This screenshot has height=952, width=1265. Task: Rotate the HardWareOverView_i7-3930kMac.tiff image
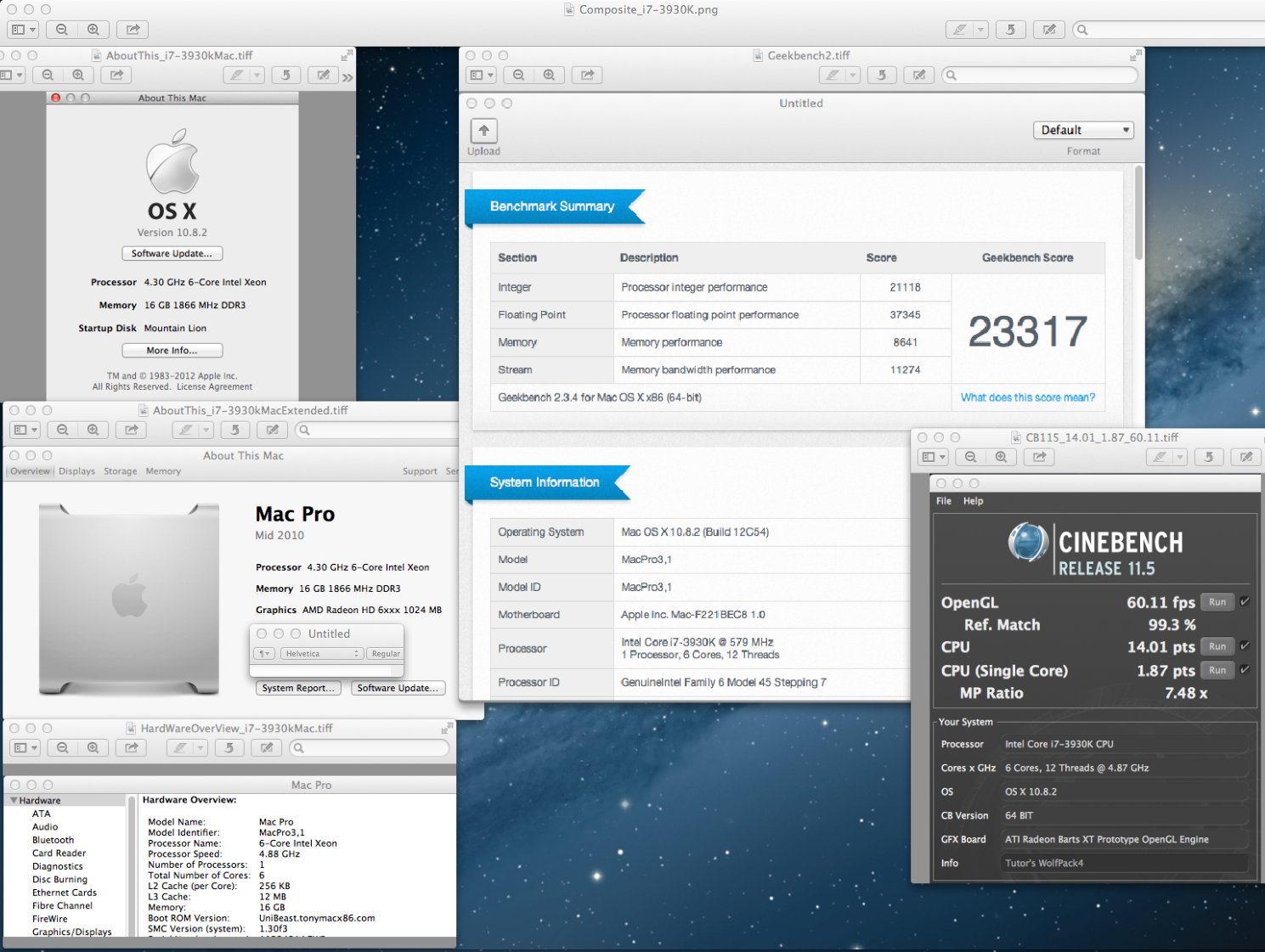pos(229,747)
